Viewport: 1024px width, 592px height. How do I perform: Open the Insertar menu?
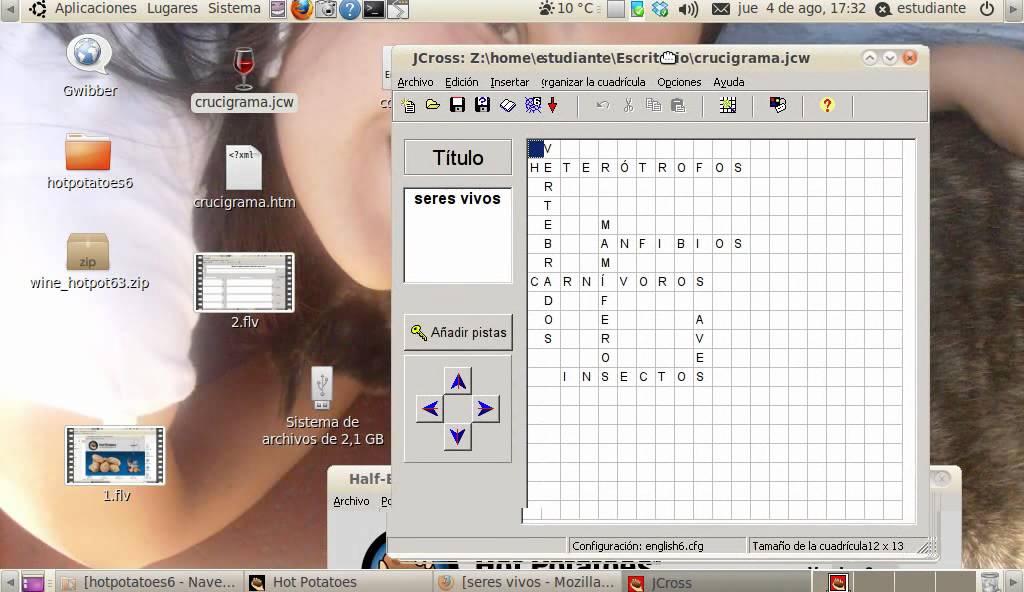point(509,82)
